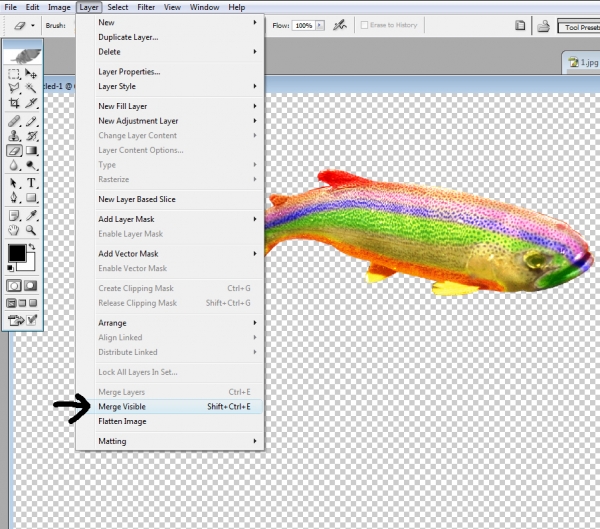Select the Dodge tool

[x=31, y=165]
